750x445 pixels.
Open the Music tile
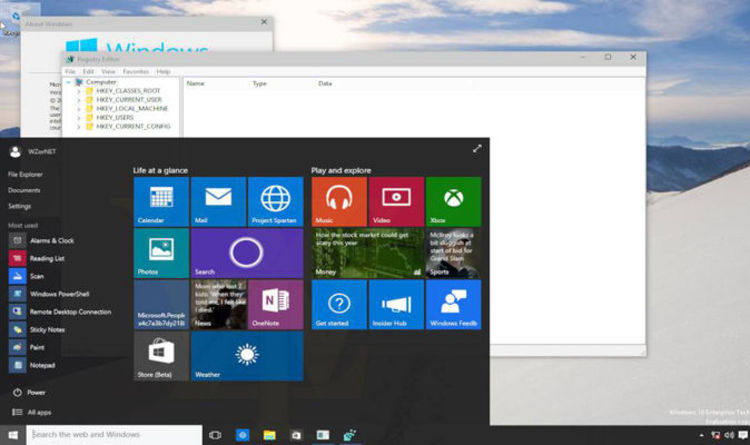point(339,201)
